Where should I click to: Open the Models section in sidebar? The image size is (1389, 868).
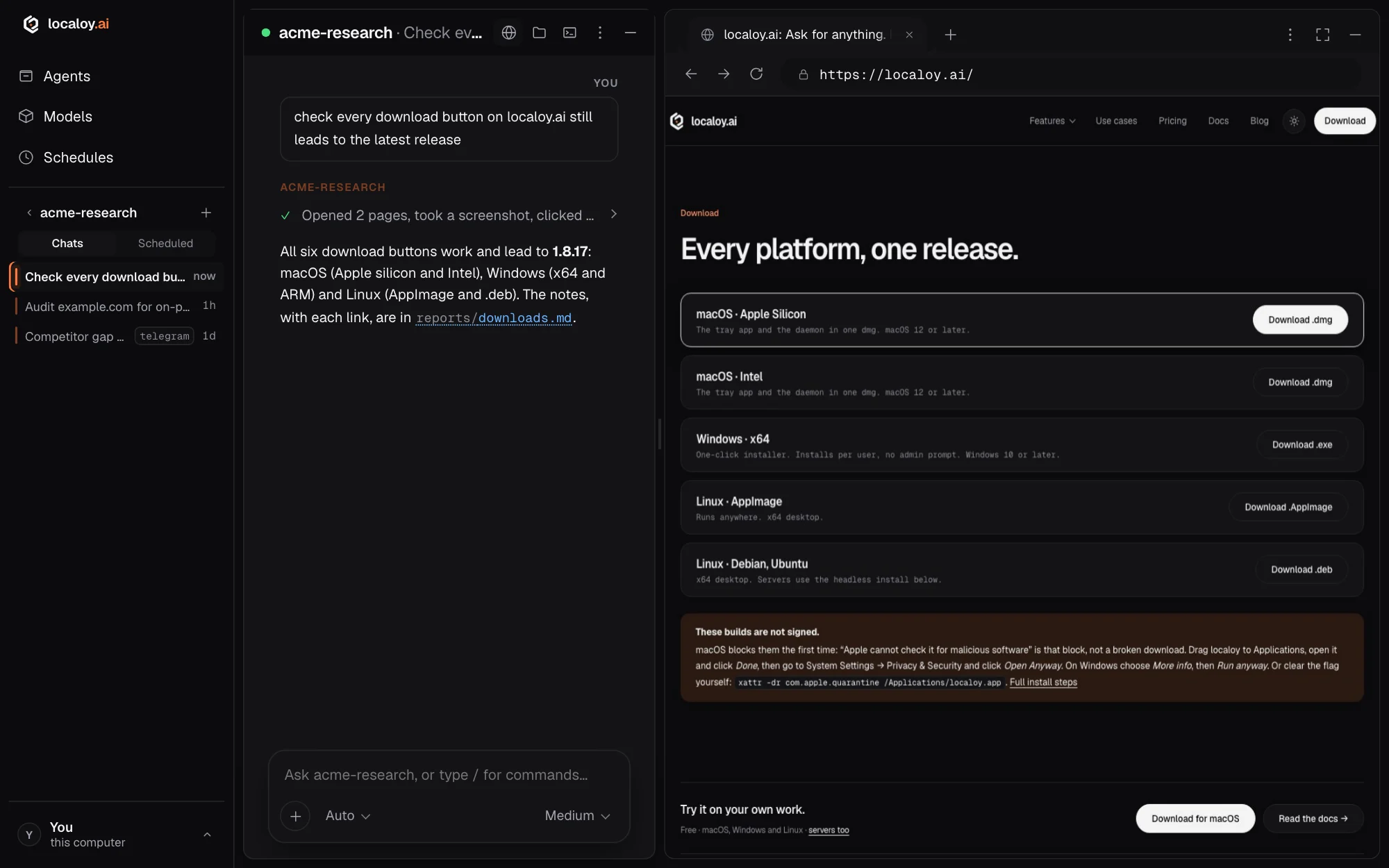(67, 117)
